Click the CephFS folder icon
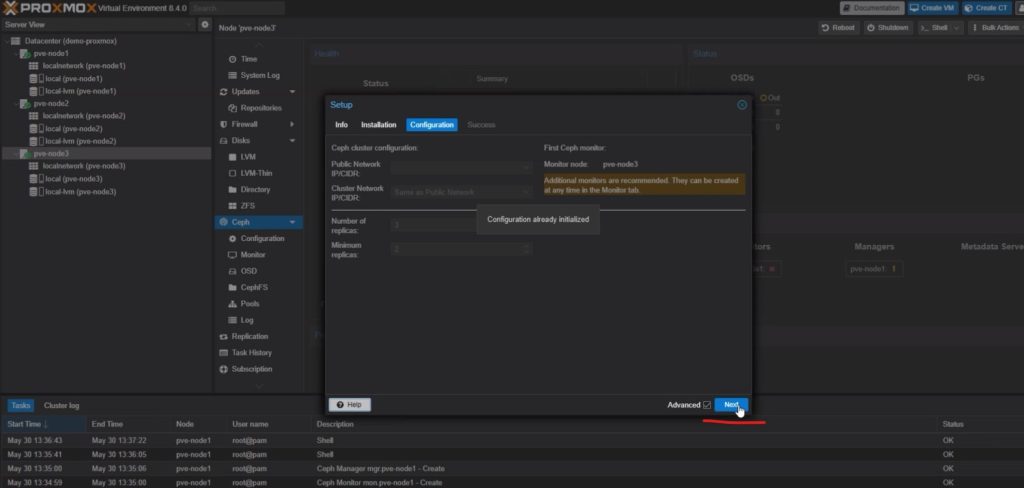This screenshot has height=488, width=1024. tap(232, 288)
